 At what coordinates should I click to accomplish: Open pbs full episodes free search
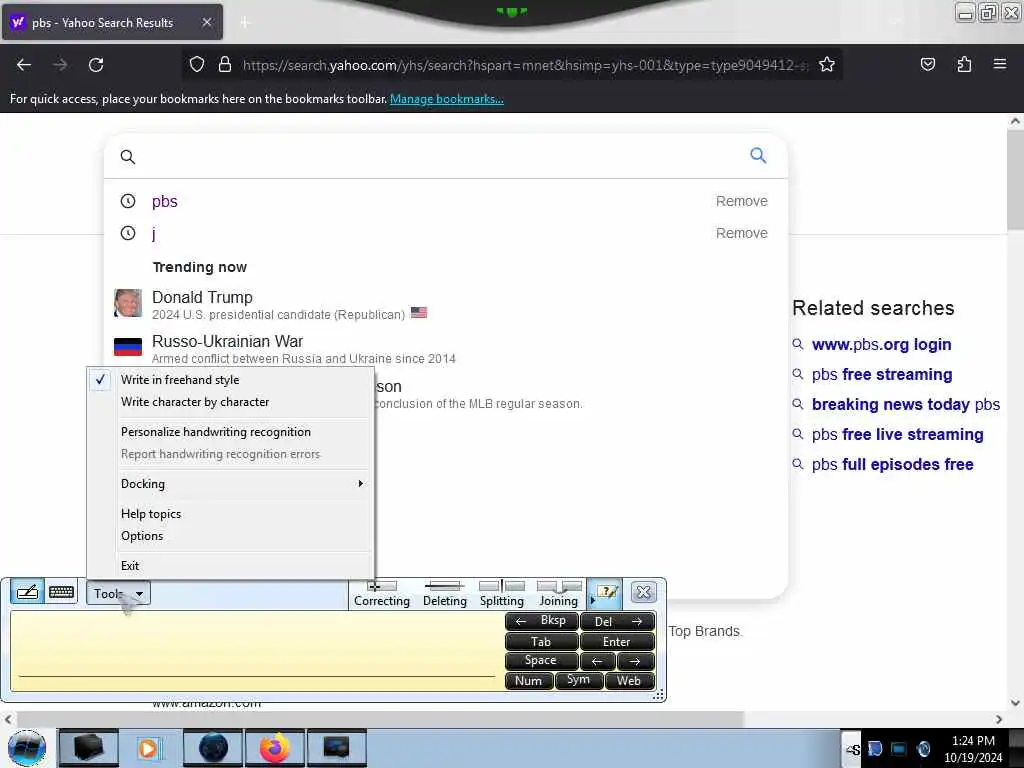(x=892, y=464)
